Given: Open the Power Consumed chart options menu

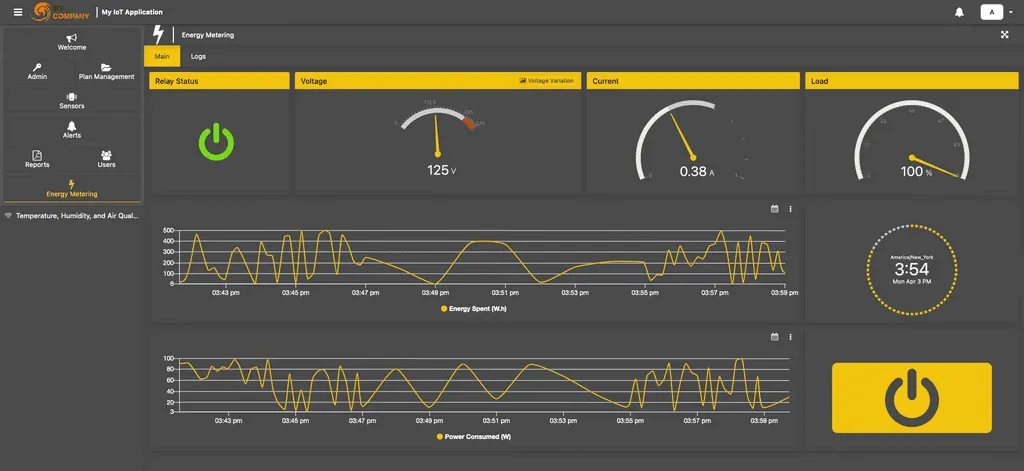Looking at the screenshot, I should pyautogui.click(x=790, y=337).
